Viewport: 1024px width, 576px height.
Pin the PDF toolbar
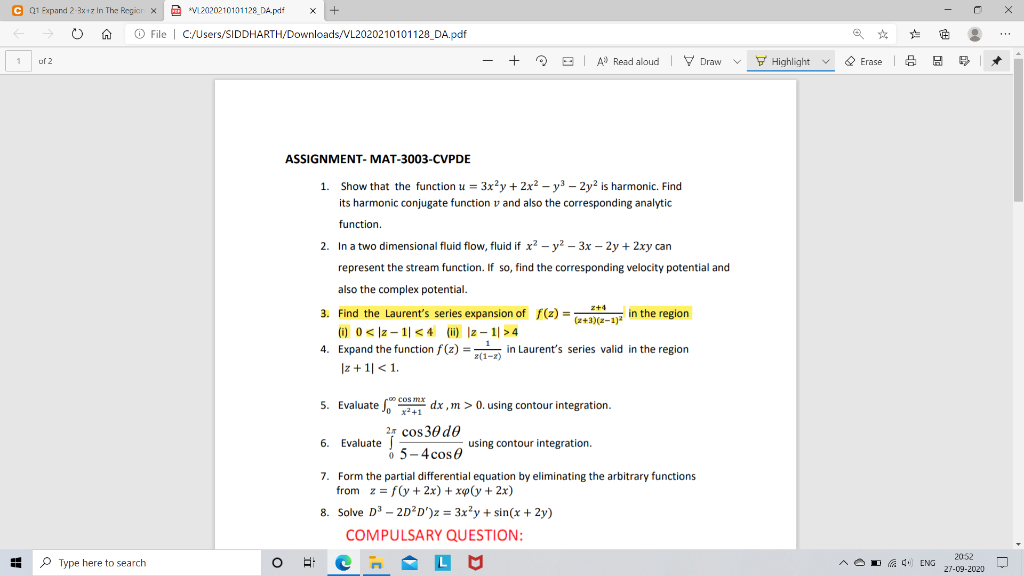click(x=997, y=61)
